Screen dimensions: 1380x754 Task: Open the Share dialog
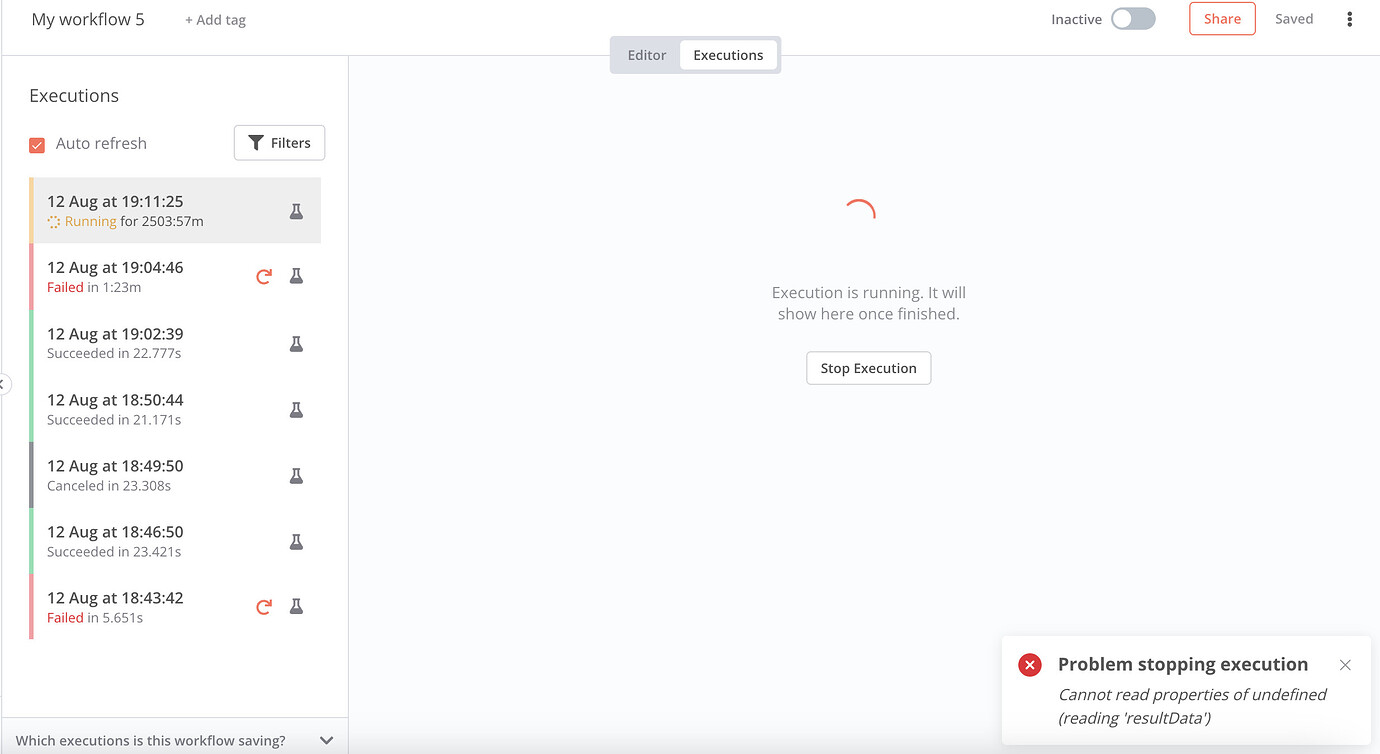(1222, 18)
